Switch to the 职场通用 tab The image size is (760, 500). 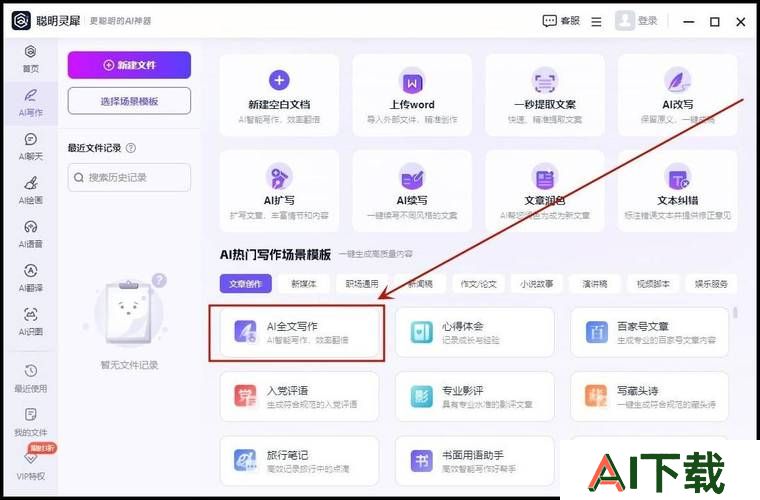coord(362,284)
